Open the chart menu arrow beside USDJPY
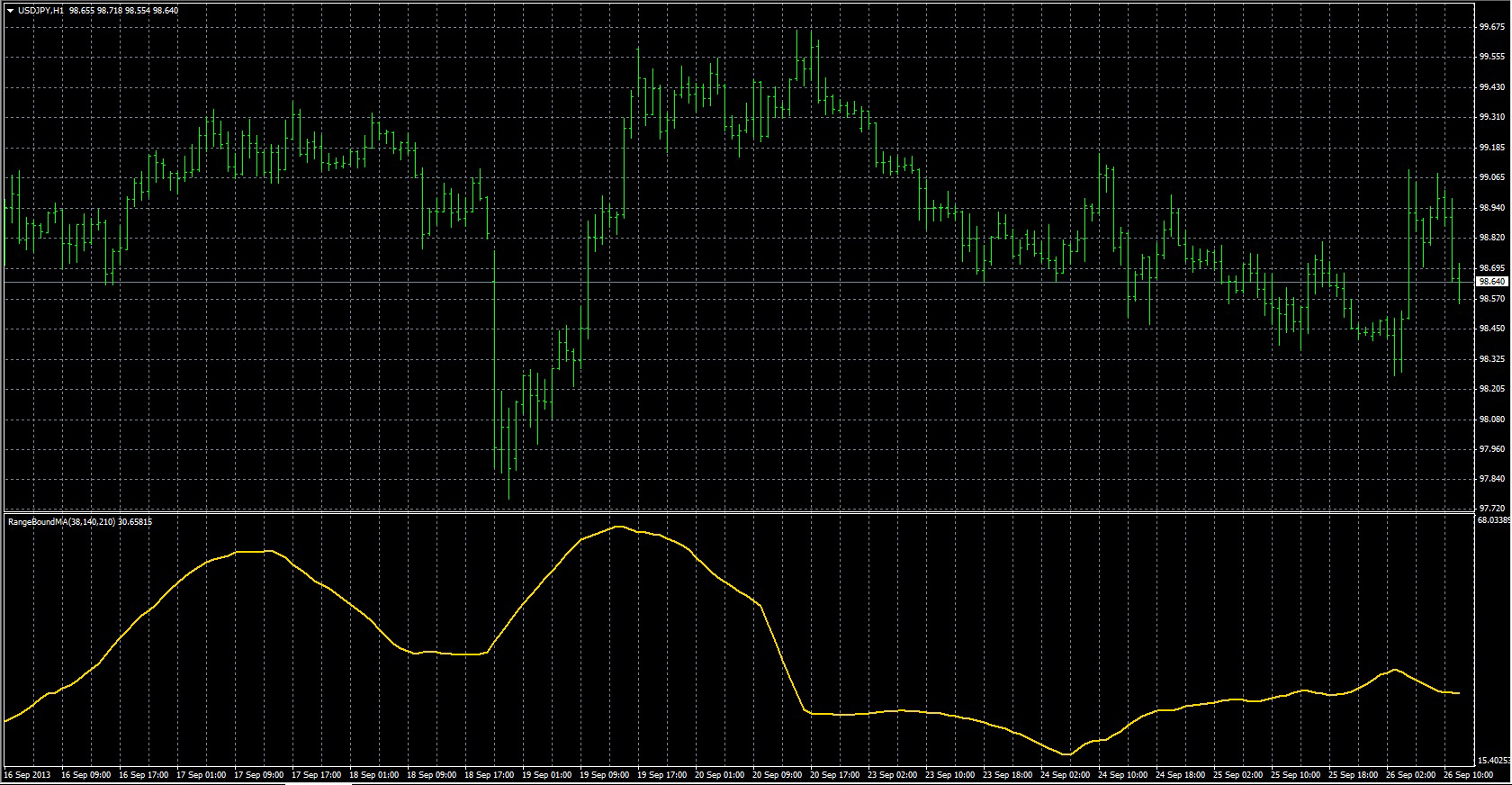 [x=10, y=10]
